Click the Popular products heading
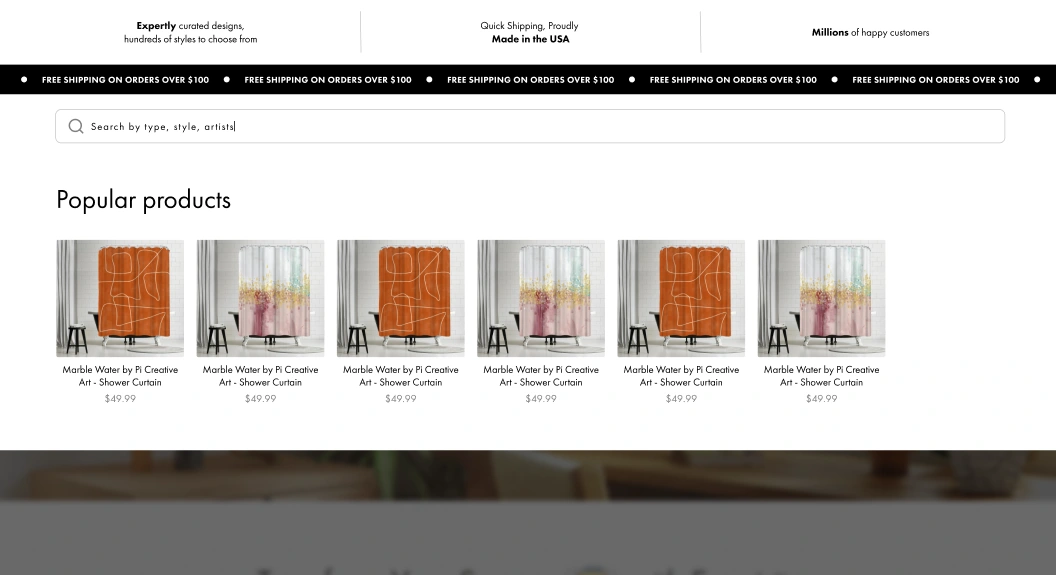The width and height of the screenshot is (1056, 575). (x=143, y=200)
